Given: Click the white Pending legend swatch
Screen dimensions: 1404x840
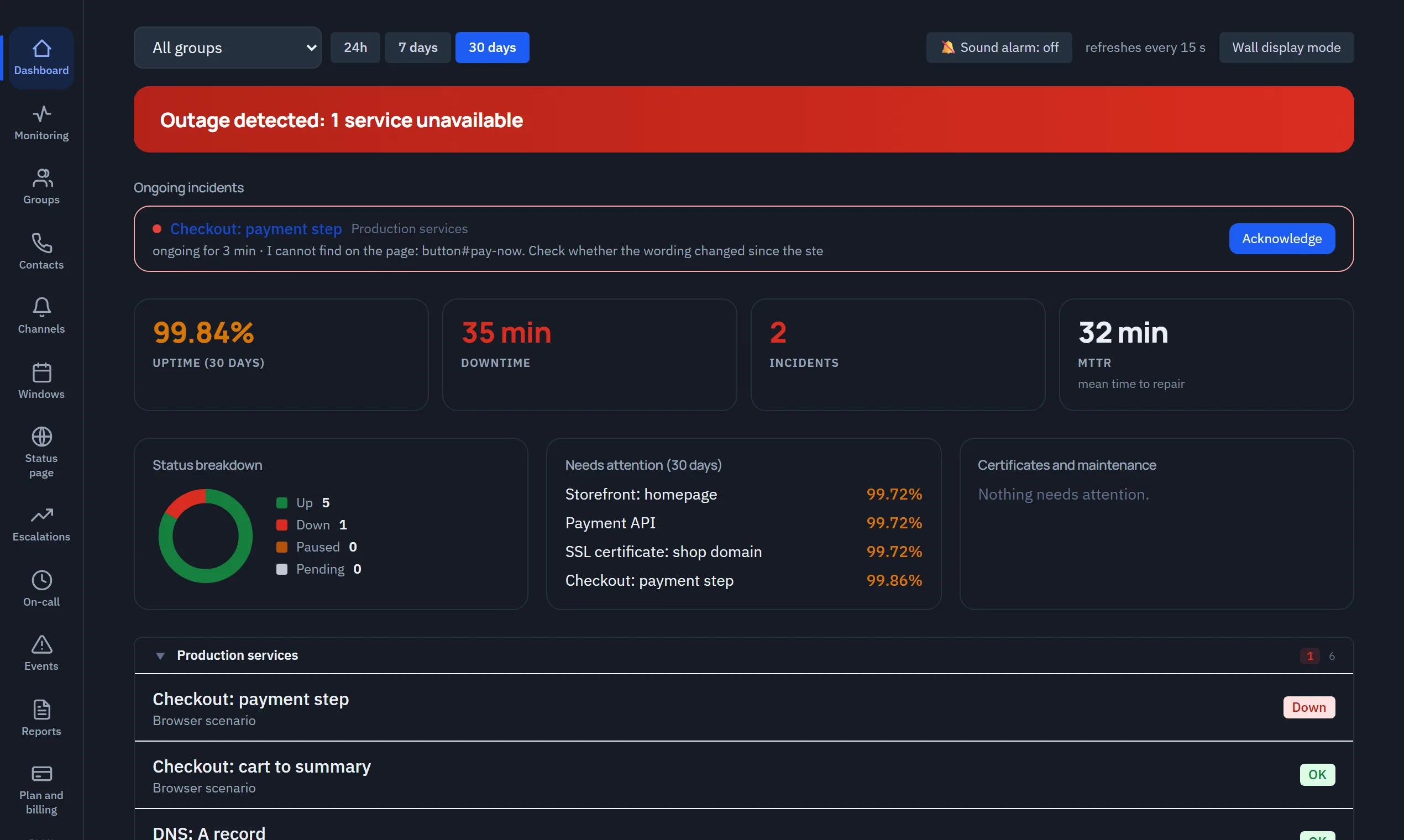Looking at the screenshot, I should [282, 569].
